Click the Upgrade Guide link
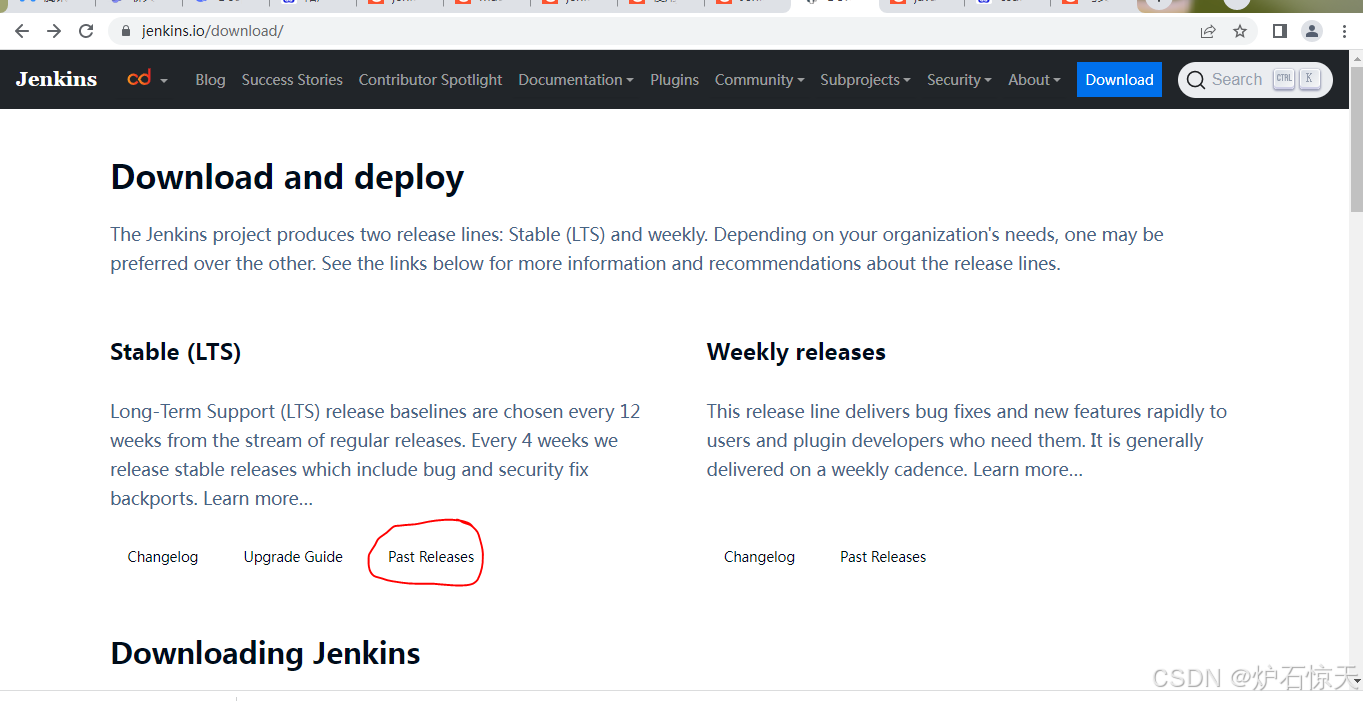Screen dimensions: 1363x701 (293, 556)
